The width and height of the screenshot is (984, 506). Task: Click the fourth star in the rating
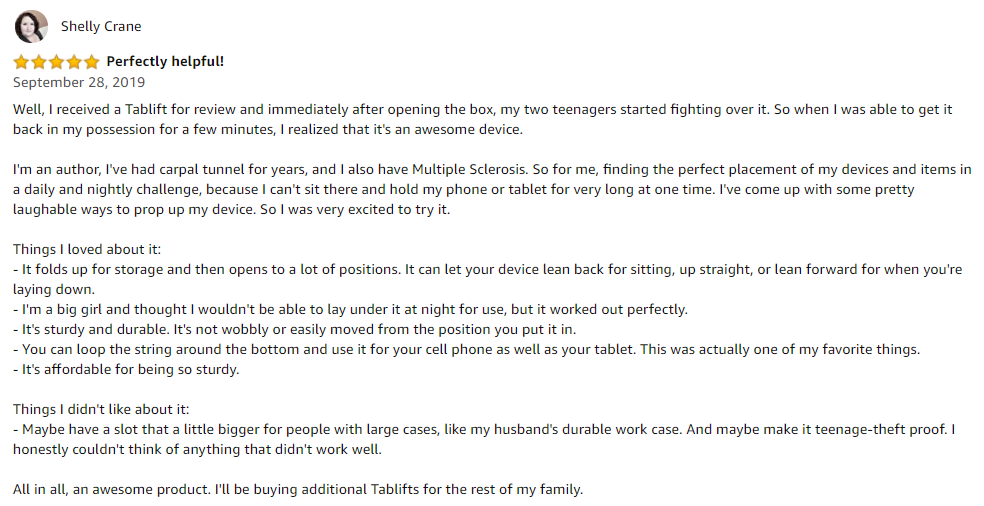click(74, 62)
